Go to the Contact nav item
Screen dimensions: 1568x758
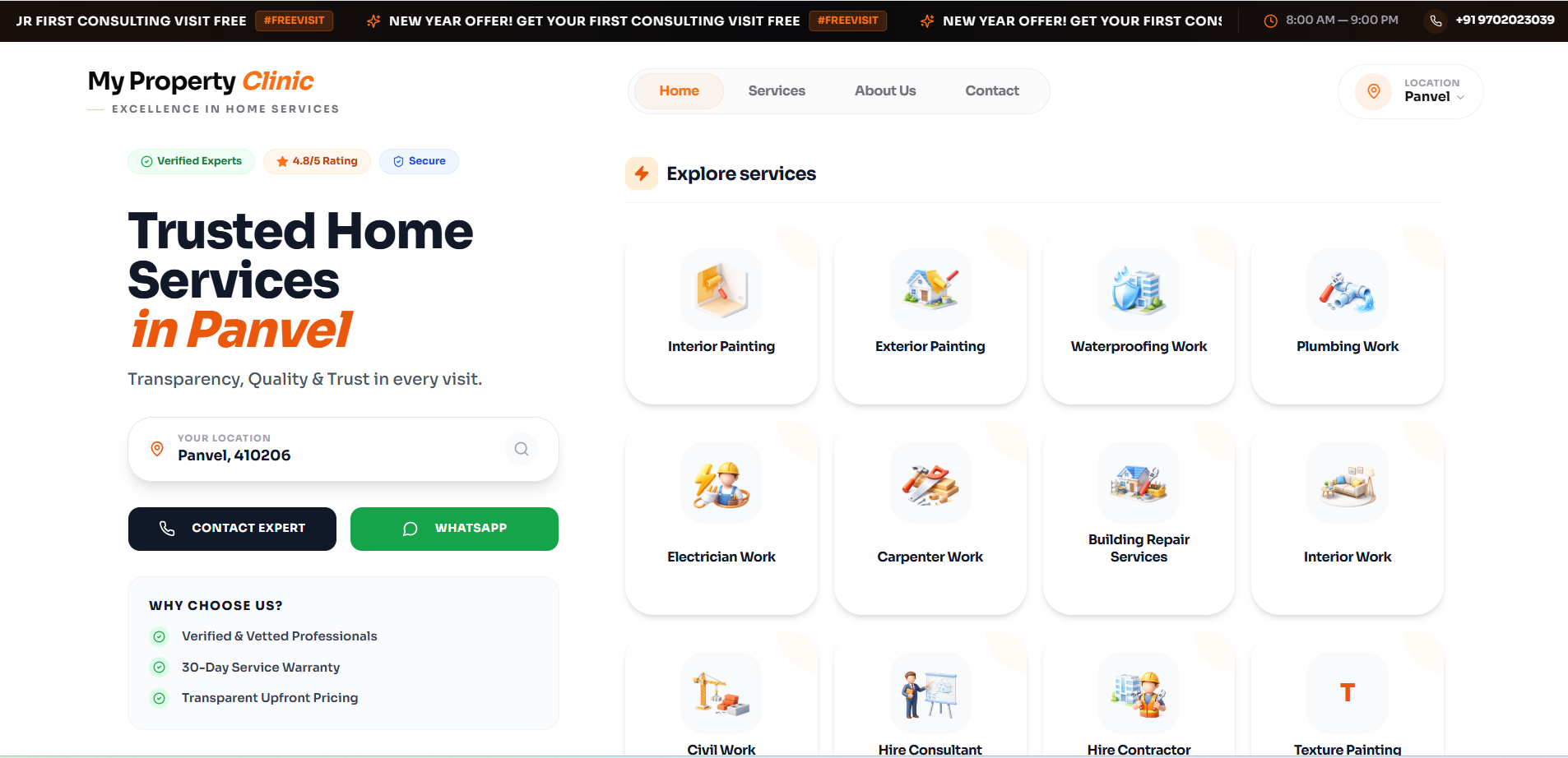(992, 90)
